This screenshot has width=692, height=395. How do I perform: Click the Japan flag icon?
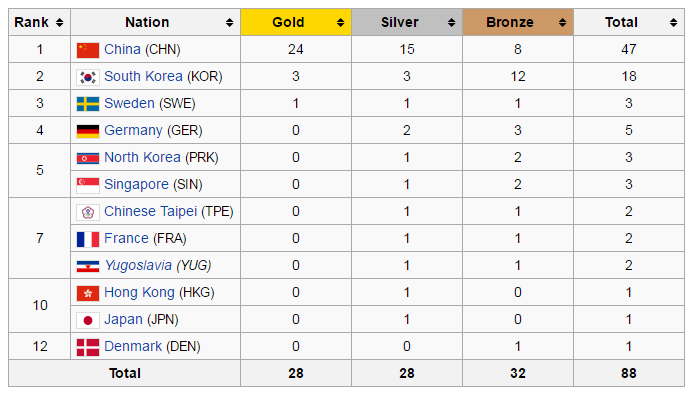[x=88, y=320]
